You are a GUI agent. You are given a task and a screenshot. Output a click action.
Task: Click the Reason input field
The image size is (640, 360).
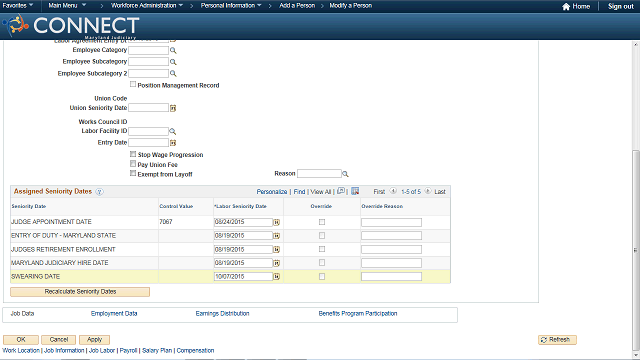[319, 174]
